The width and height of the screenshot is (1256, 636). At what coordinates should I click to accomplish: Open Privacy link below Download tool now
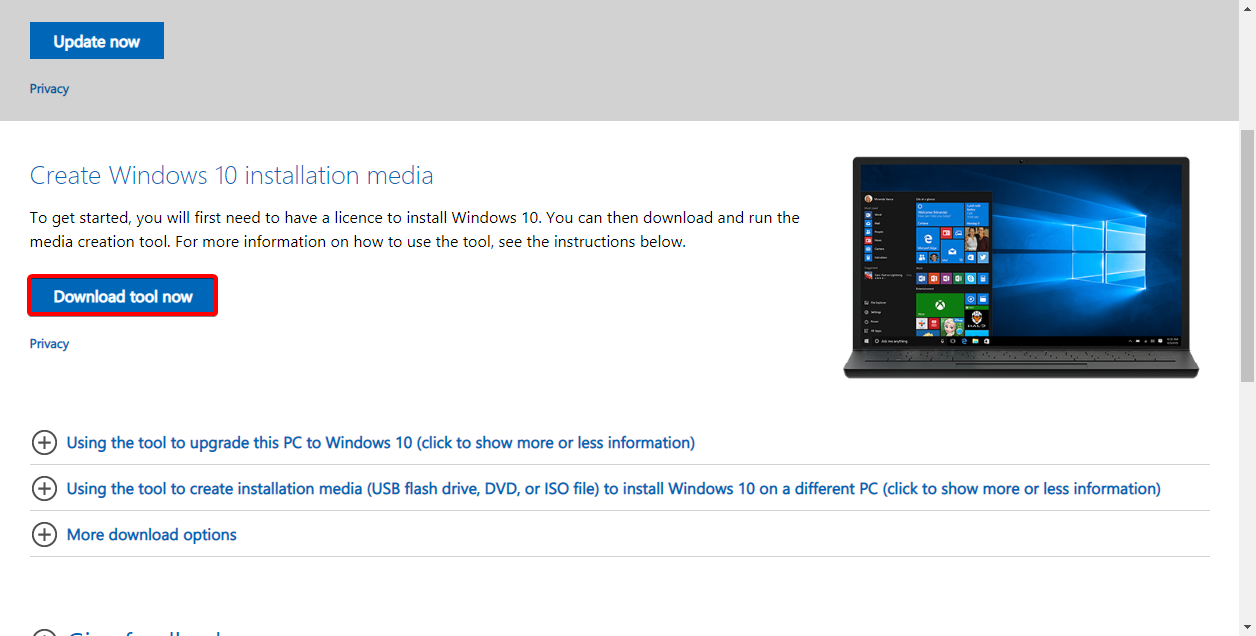coord(49,344)
